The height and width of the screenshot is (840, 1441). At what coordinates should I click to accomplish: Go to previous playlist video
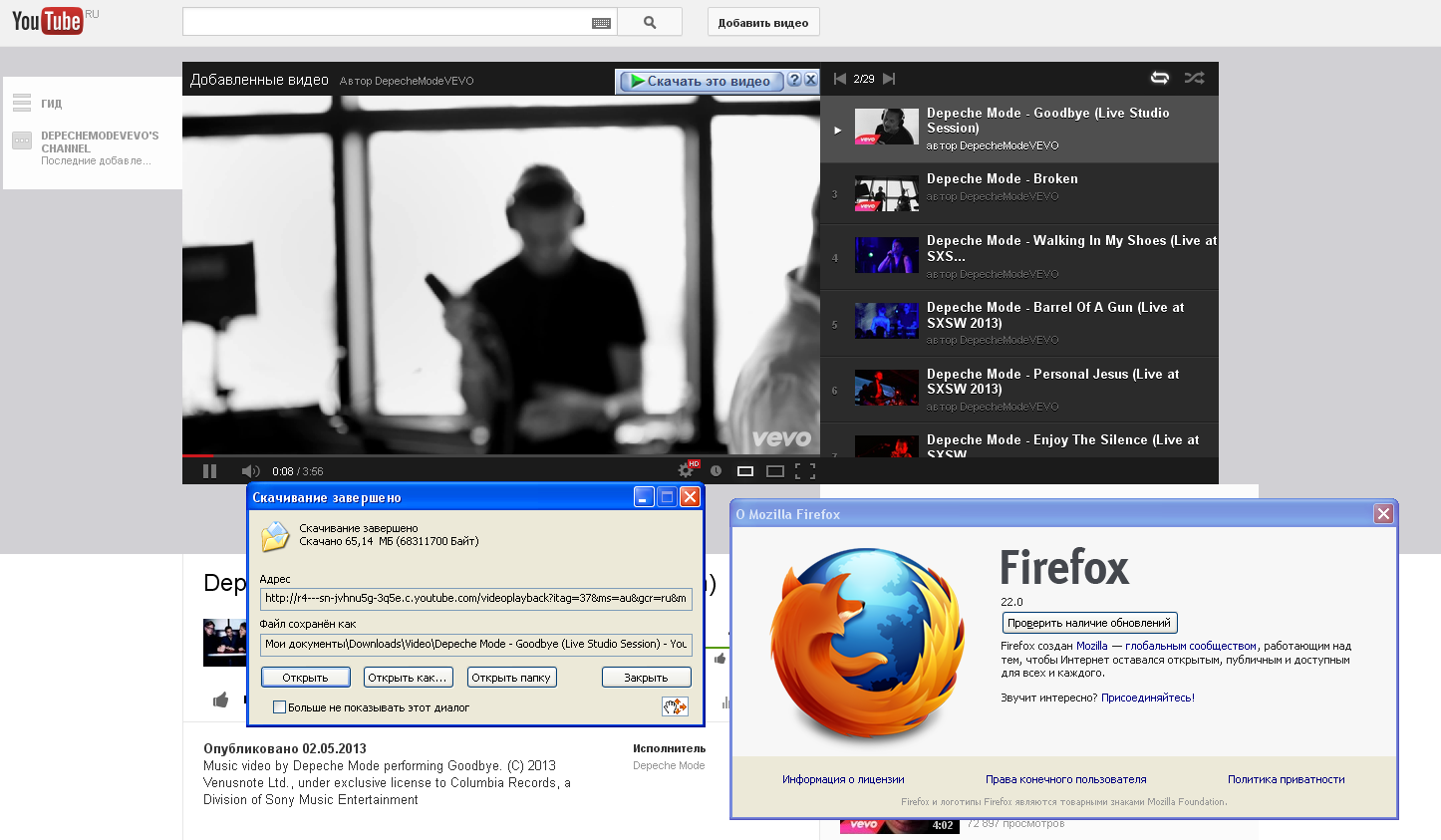coord(839,79)
